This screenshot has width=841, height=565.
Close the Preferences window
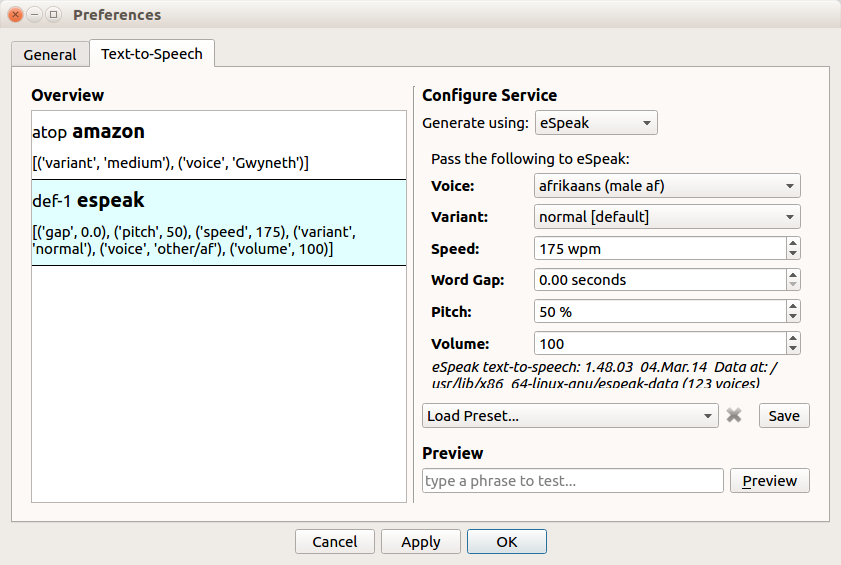click(16, 14)
